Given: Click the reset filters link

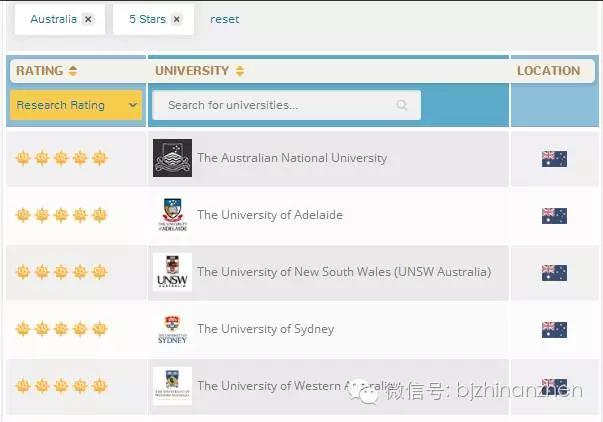Looking at the screenshot, I should point(225,19).
